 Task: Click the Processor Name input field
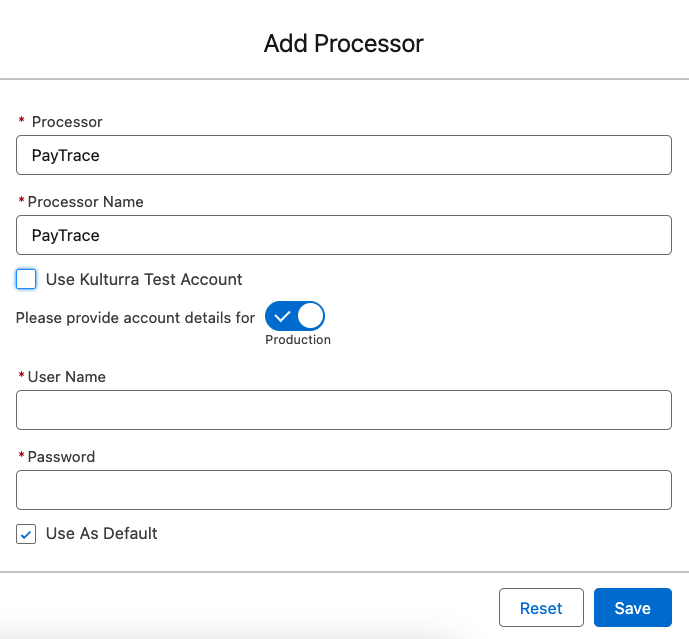click(x=344, y=235)
